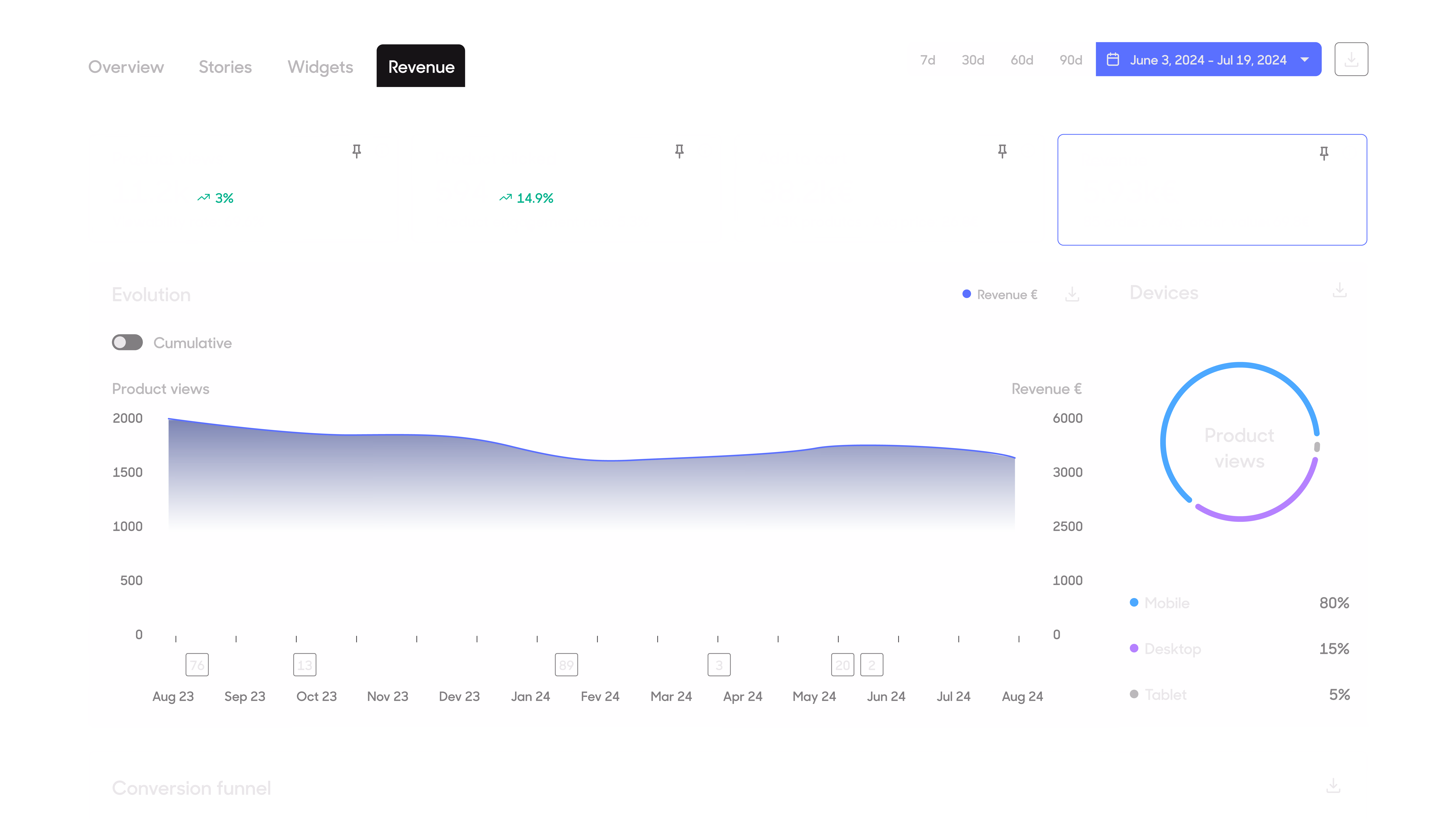Open the timeline marker labeled 3
Screen dimensions: 1456x819
tap(719, 665)
